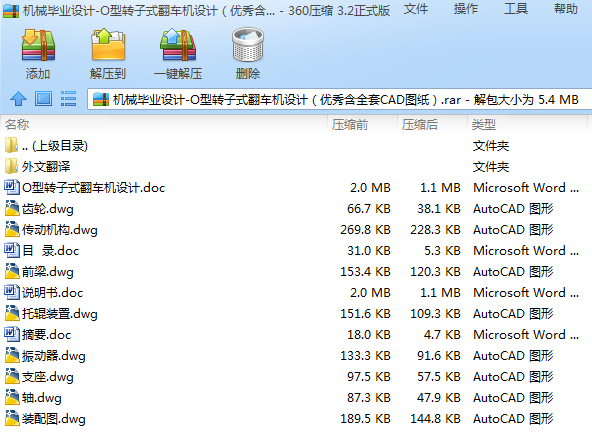Select file name 装配图.dwg
The image size is (592, 438).
[54, 419]
